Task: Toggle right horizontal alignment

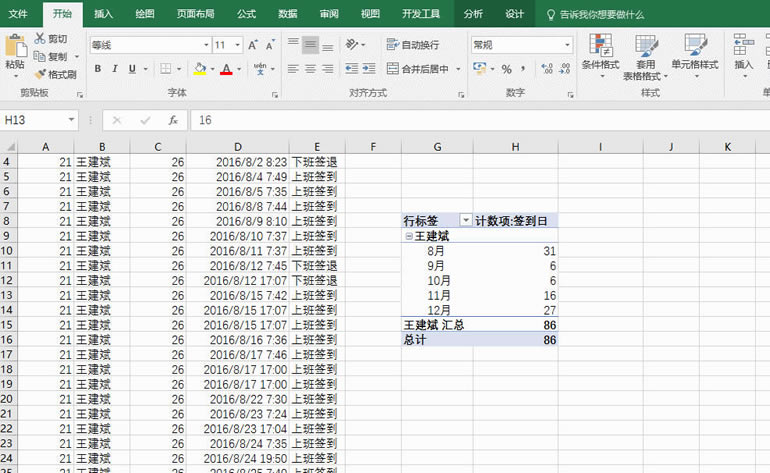Action: (x=328, y=69)
